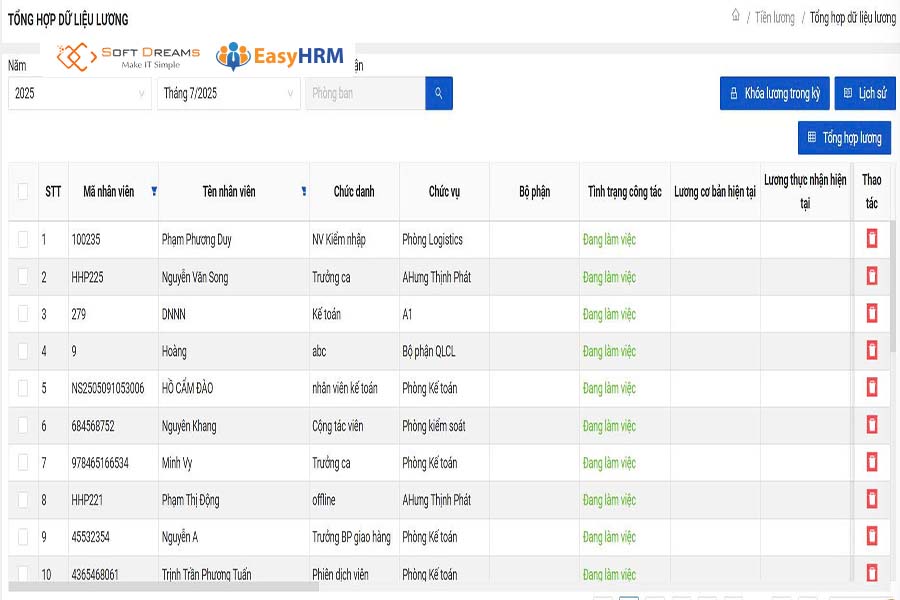
Task: Tick the checkbox for DNNN row
Action: tap(23, 313)
